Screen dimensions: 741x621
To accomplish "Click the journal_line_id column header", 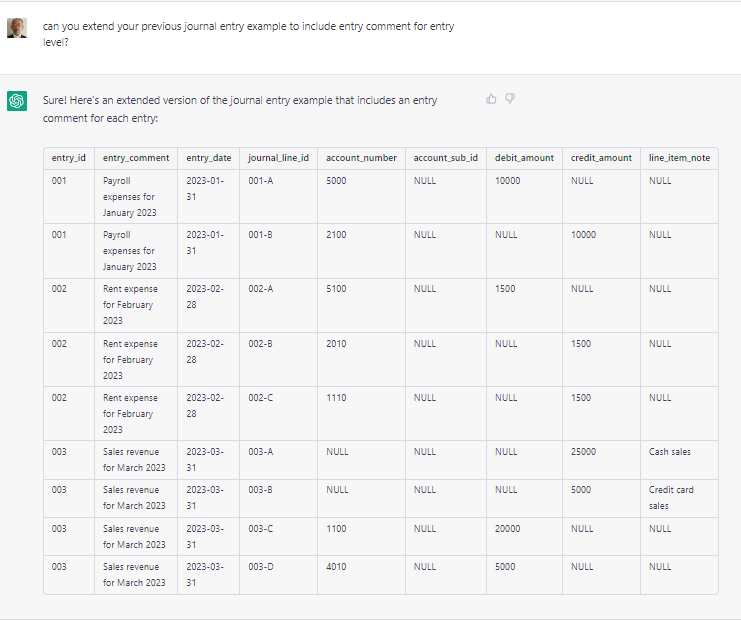I will point(278,158).
